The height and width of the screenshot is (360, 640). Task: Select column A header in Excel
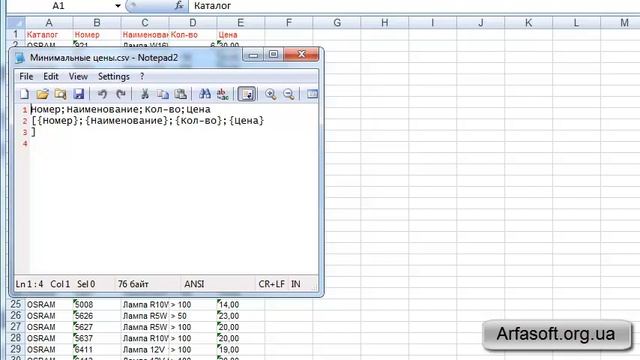(x=49, y=23)
